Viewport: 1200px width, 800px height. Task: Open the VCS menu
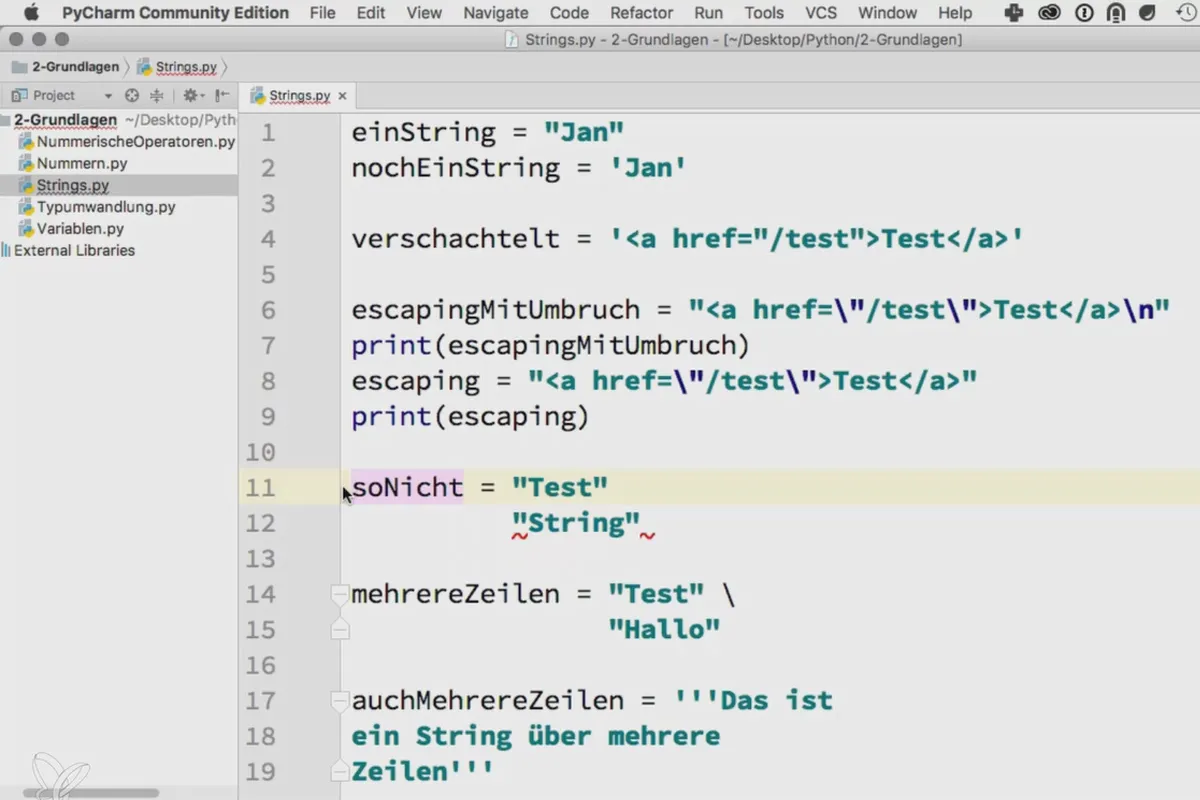pos(821,13)
